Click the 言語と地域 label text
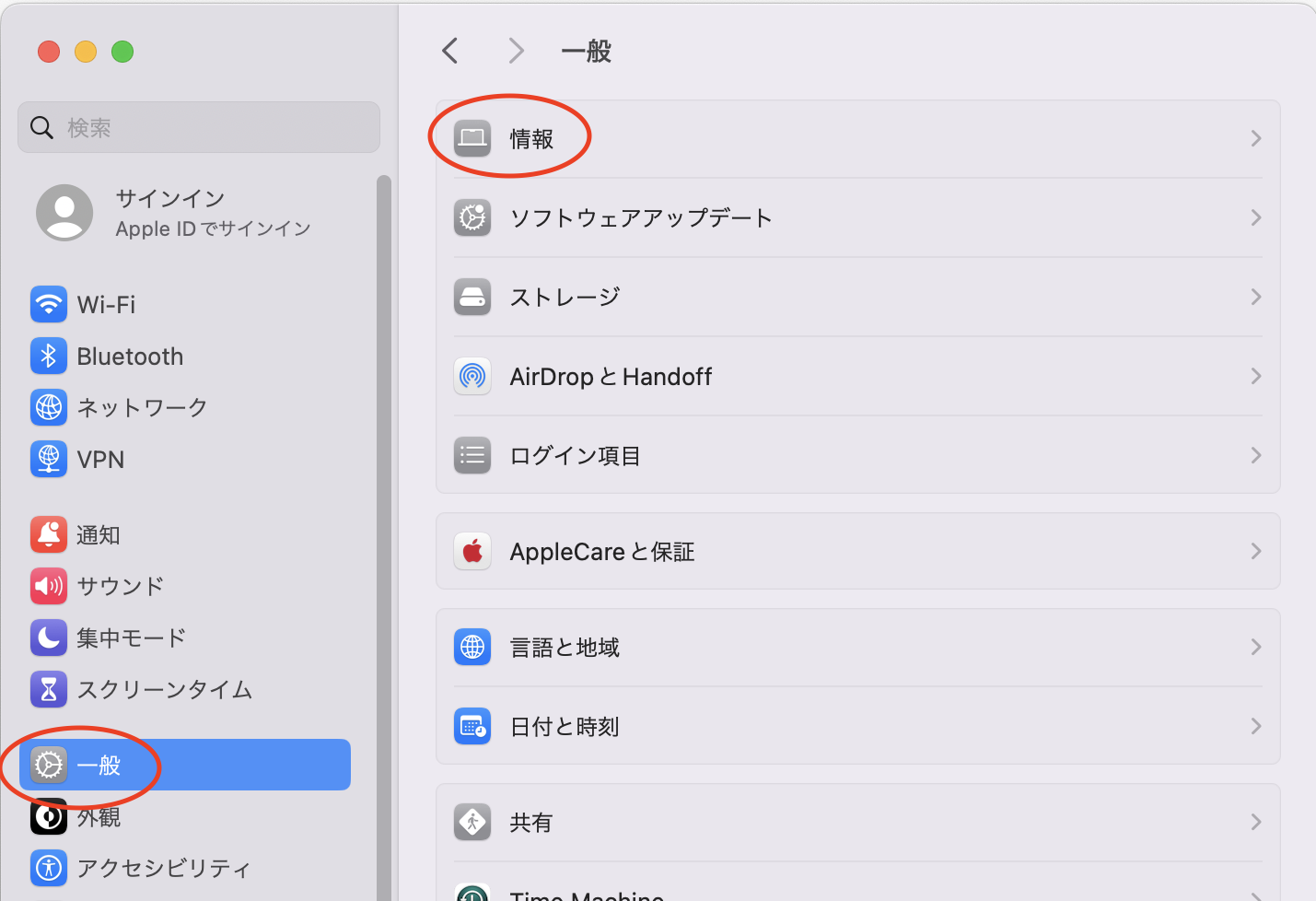The image size is (1316, 901). [565, 647]
